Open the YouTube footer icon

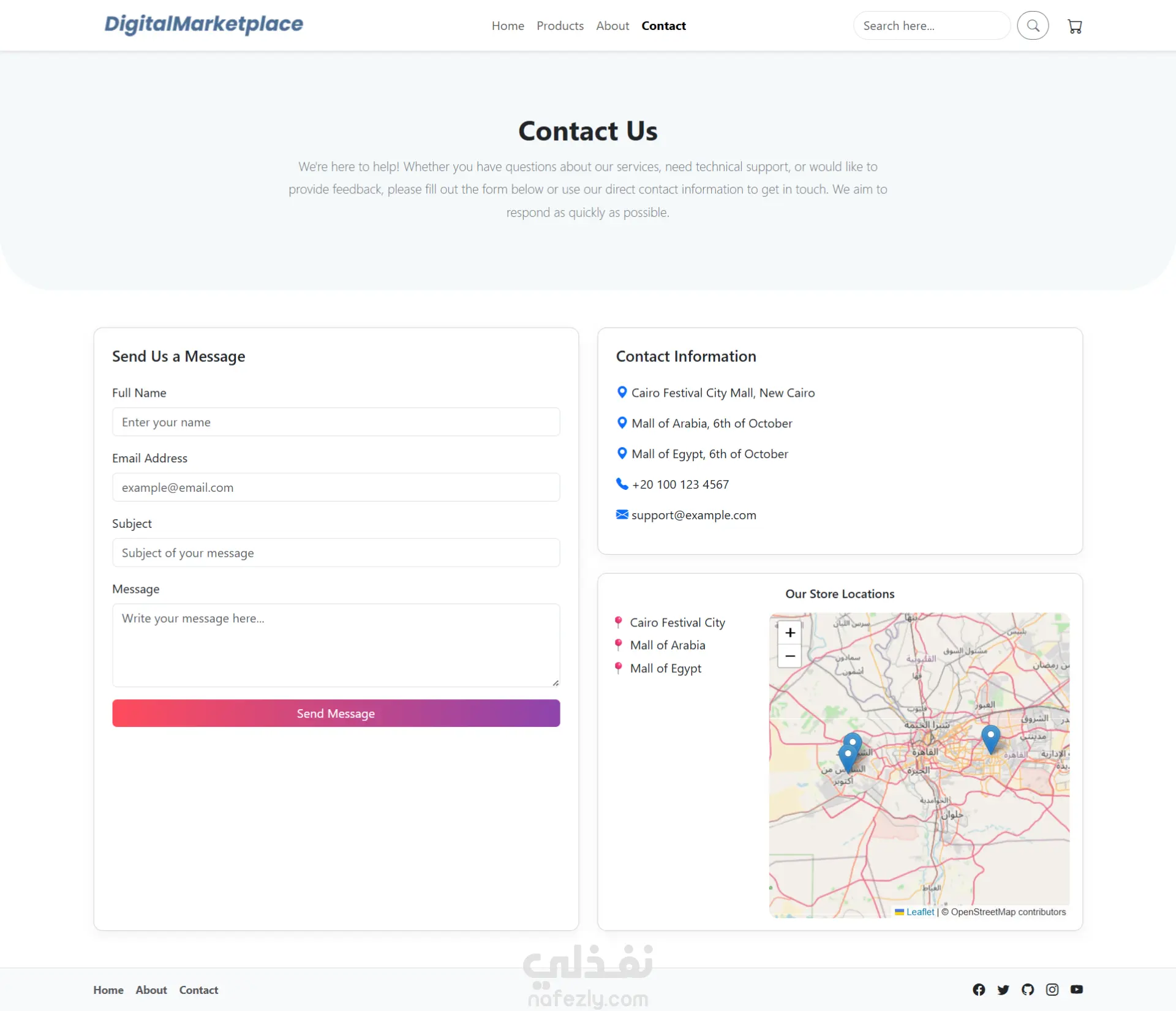tap(1077, 990)
